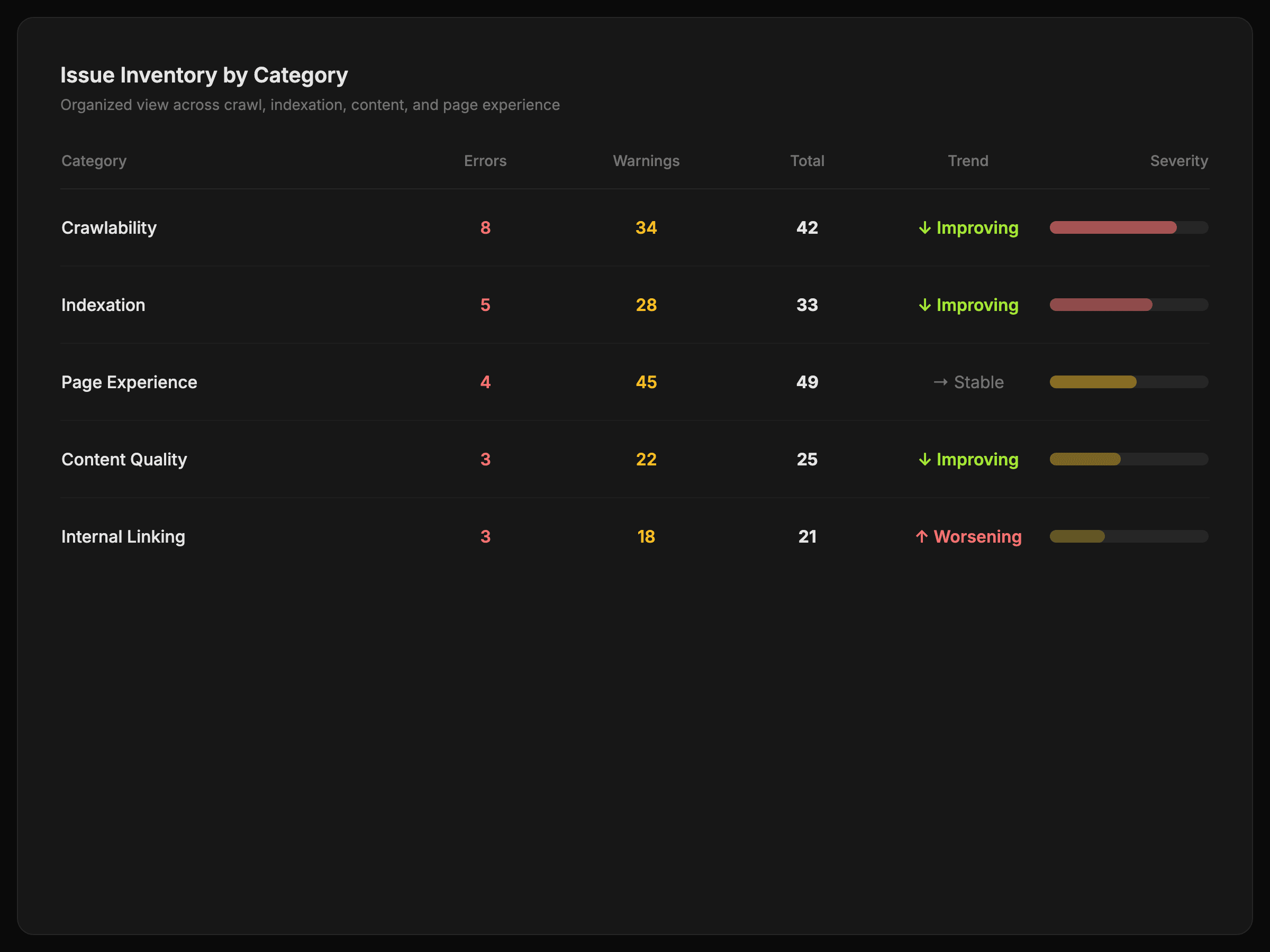Click the Page Experience warnings count 45
The width and height of the screenshot is (1270, 952).
pos(646,382)
